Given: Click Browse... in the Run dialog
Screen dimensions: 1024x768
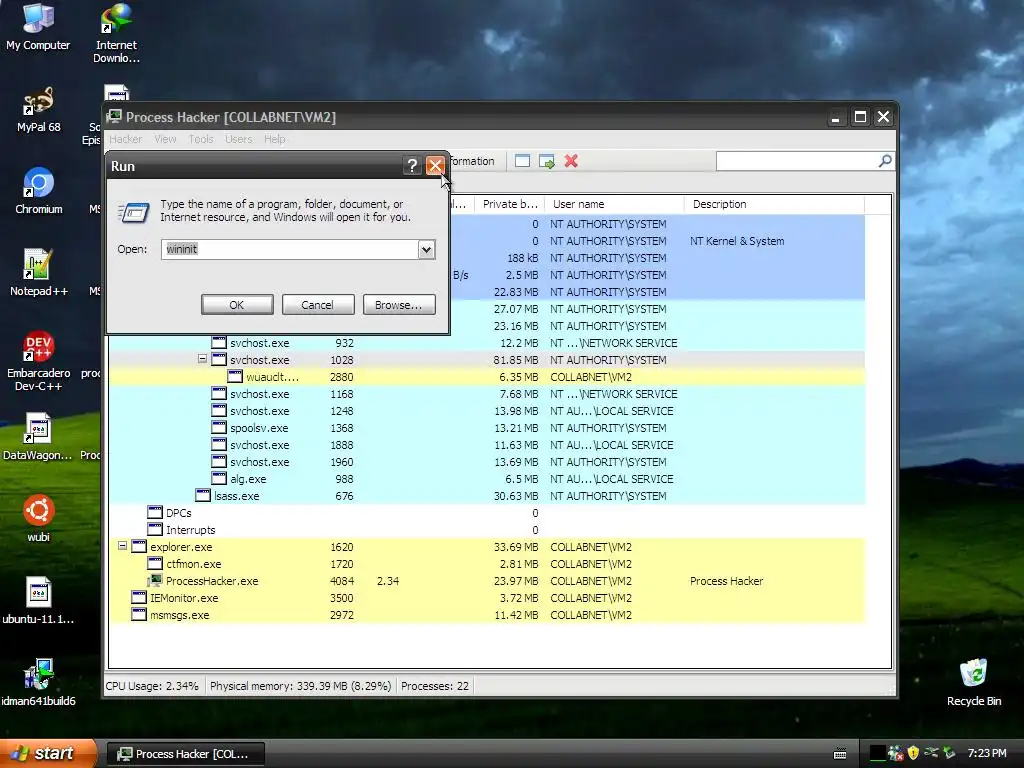Looking at the screenshot, I should click(399, 304).
